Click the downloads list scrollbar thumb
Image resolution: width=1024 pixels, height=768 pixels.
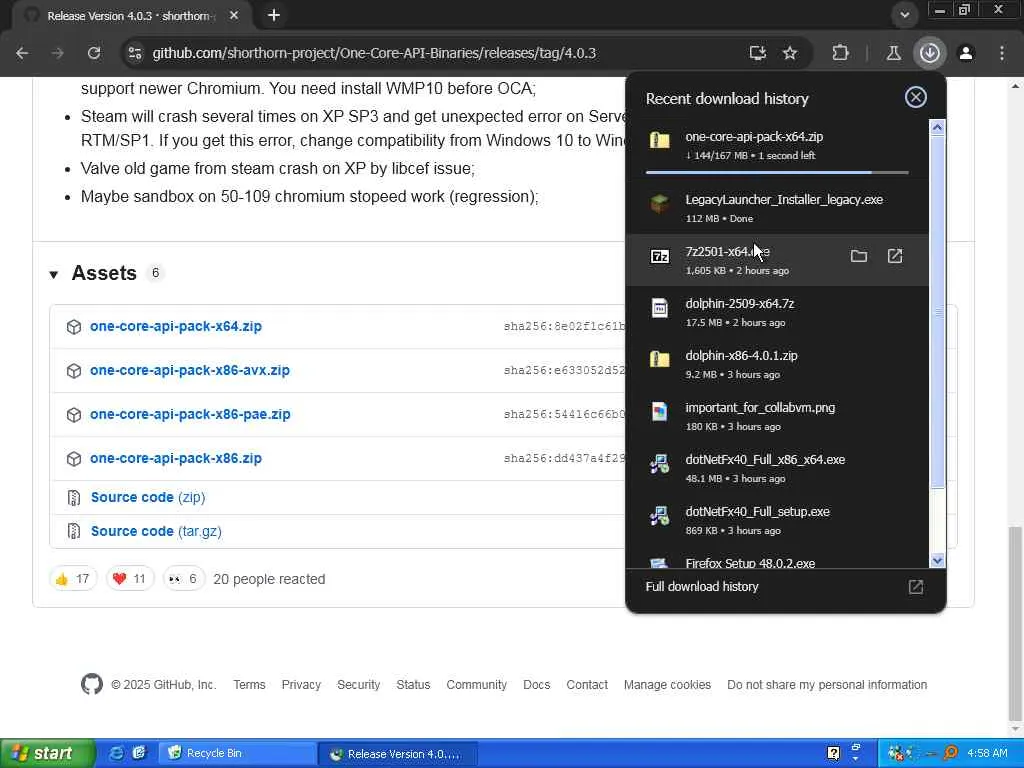pos(937,312)
